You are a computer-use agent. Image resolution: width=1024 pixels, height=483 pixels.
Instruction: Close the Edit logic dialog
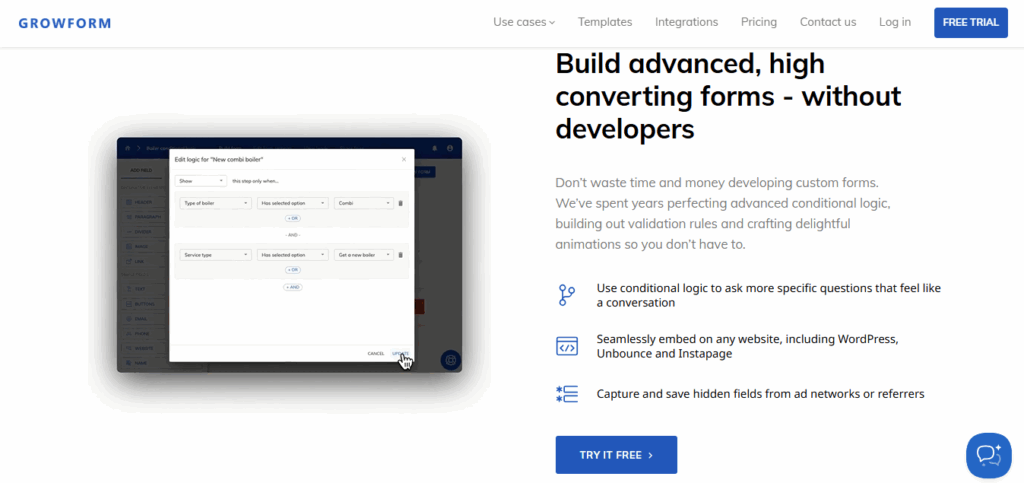pos(404,159)
